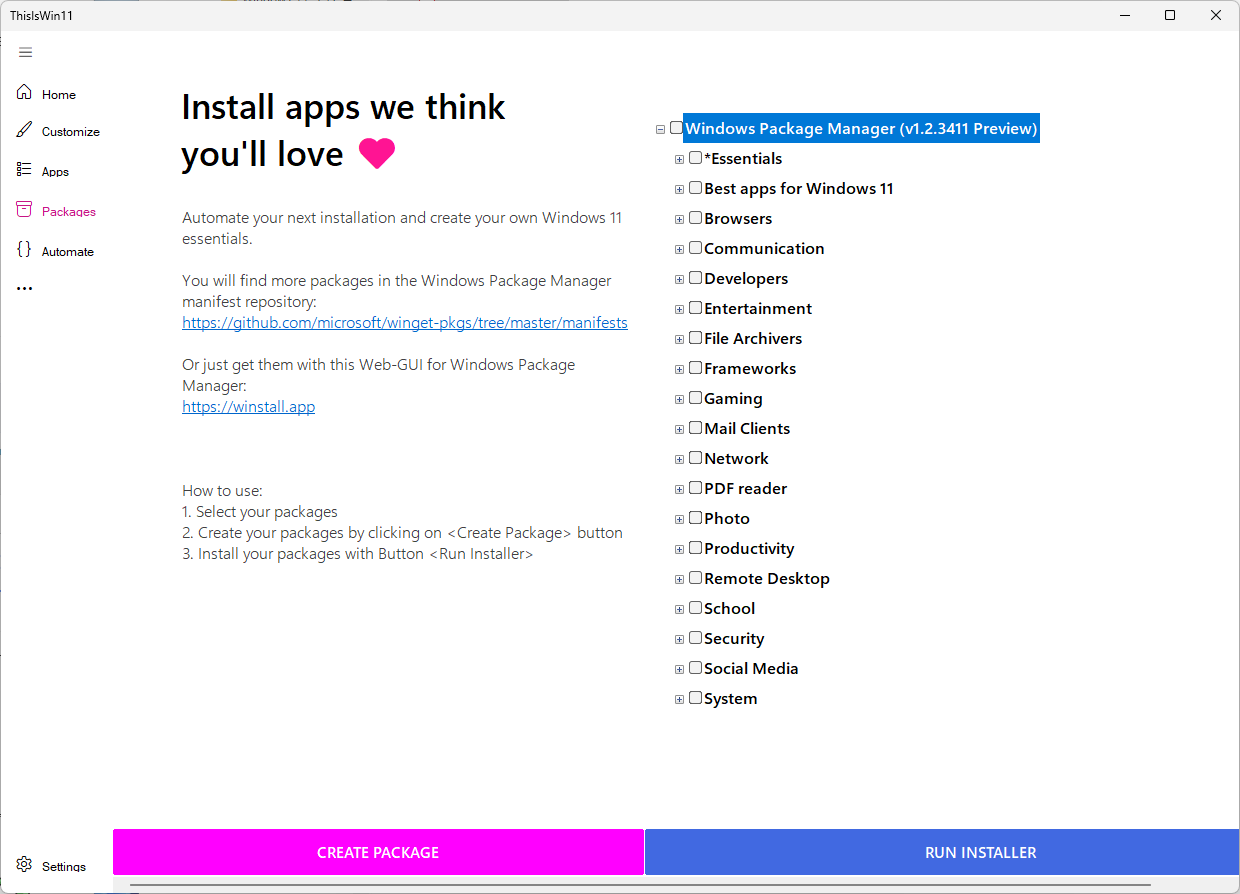Viewport: 1240px width, 894px height.
Task: Check the Security checkbox
Action: pyautogui.click(x=696, y=638)
